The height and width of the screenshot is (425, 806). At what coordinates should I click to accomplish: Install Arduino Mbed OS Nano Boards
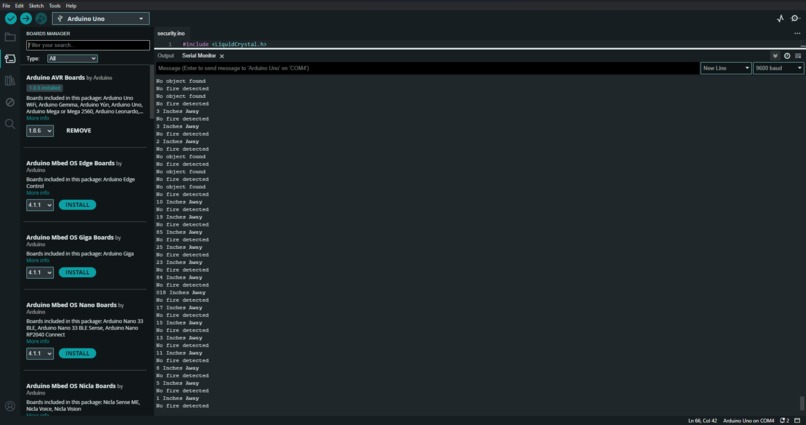click(77, 354)
